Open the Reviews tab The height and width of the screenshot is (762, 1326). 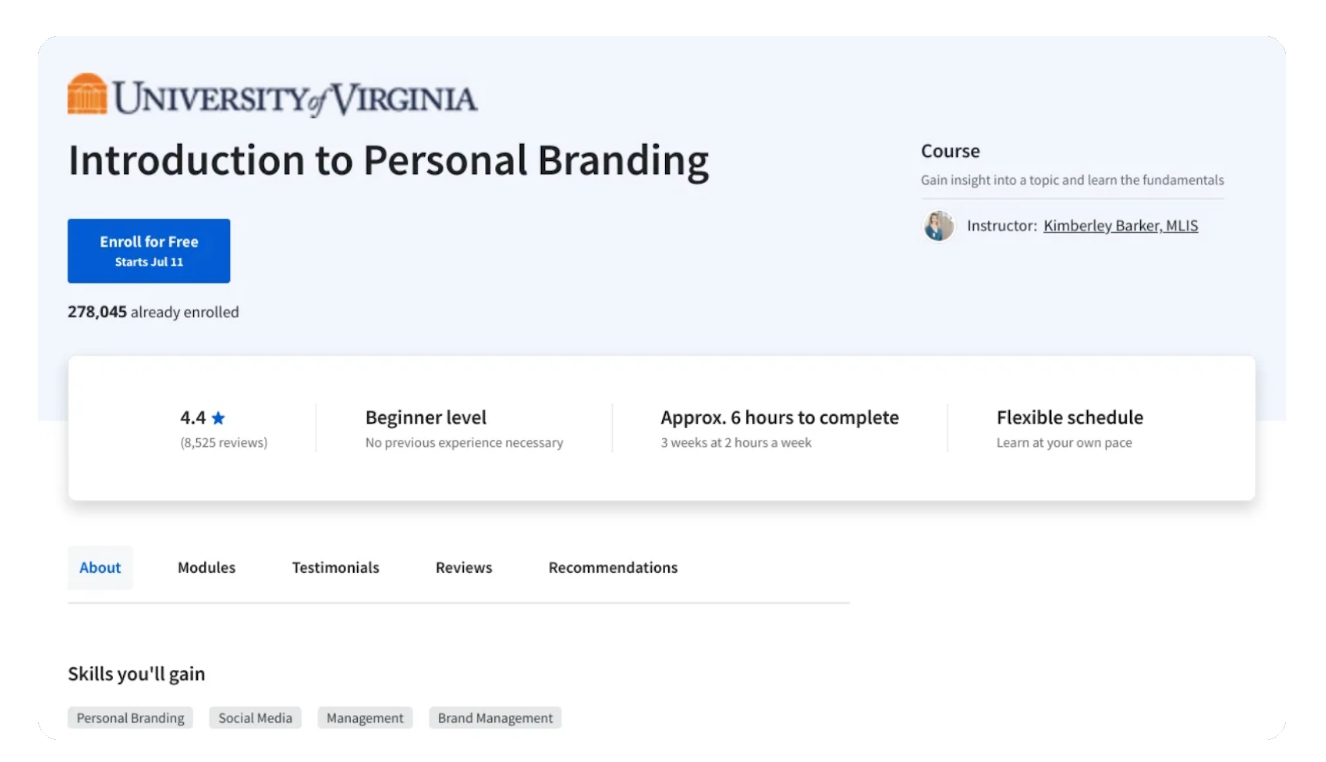click(x=463, y=567)
